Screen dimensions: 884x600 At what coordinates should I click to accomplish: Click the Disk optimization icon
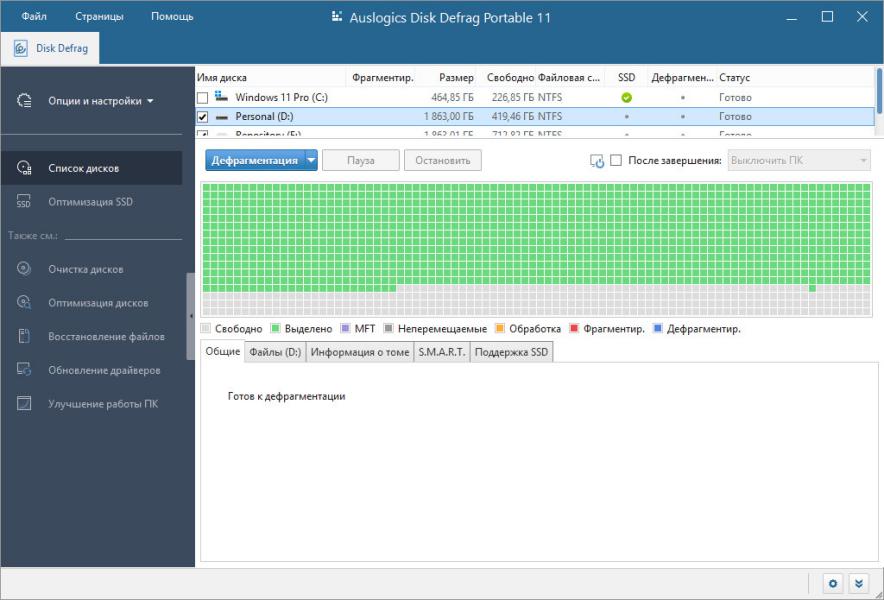pyautogui.click(x=24, y=302)
